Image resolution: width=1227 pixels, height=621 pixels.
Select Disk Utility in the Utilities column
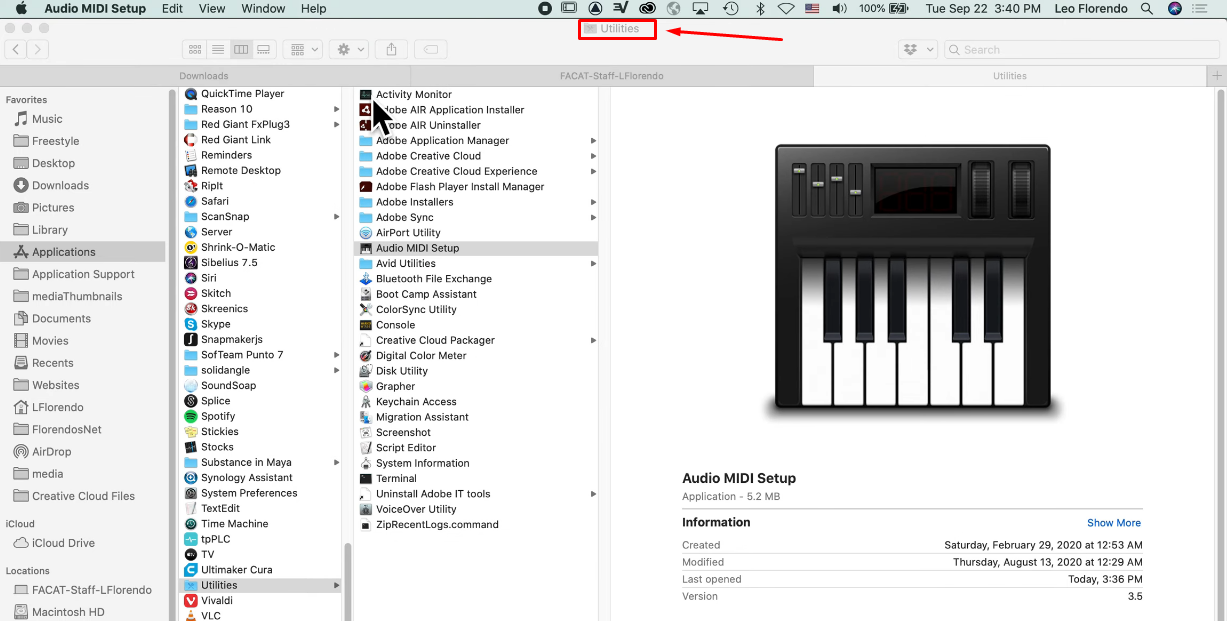coord(401,371)
